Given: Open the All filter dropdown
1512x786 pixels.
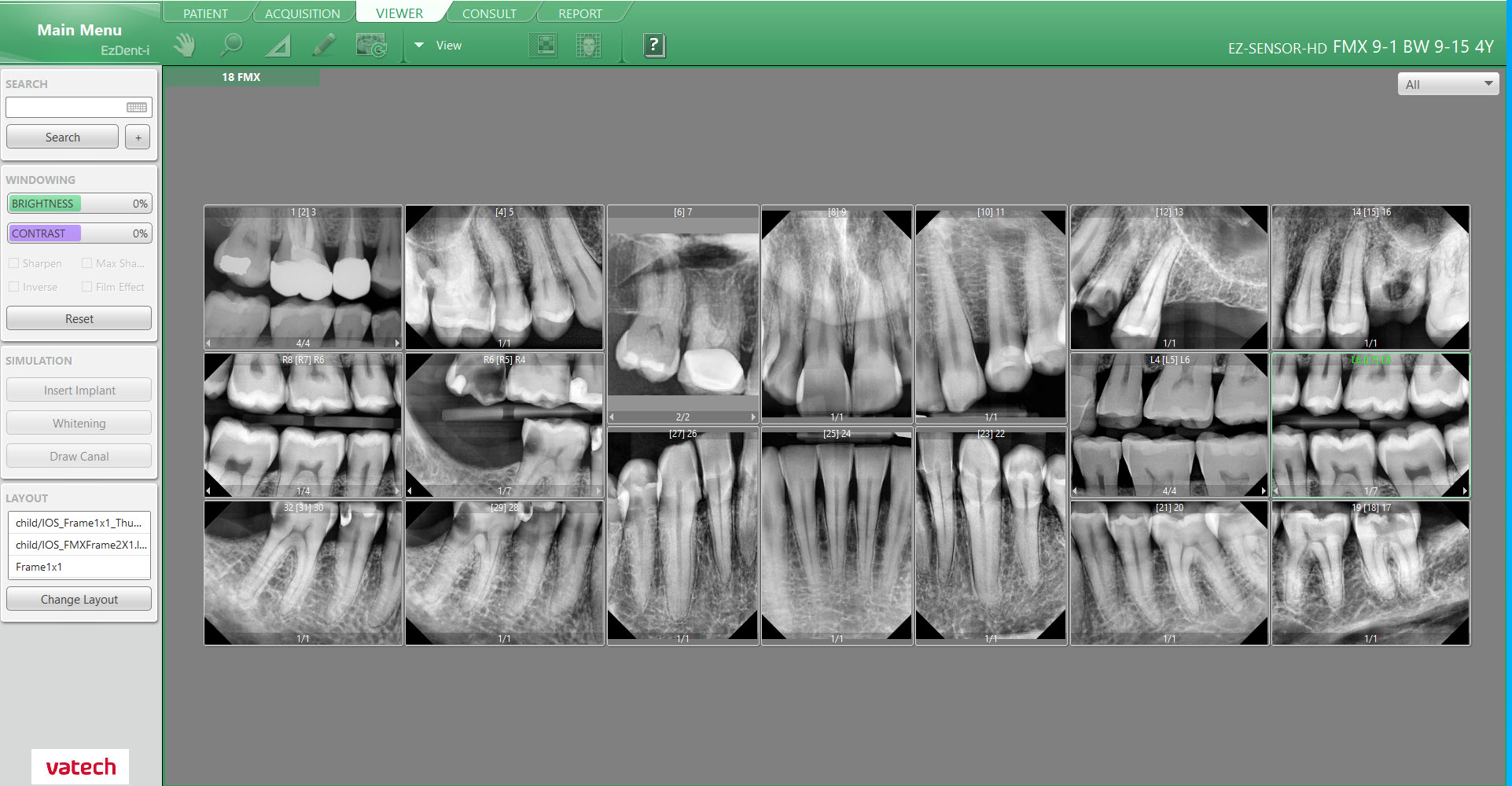Looking at the screenshot, I should (1448, 84).
